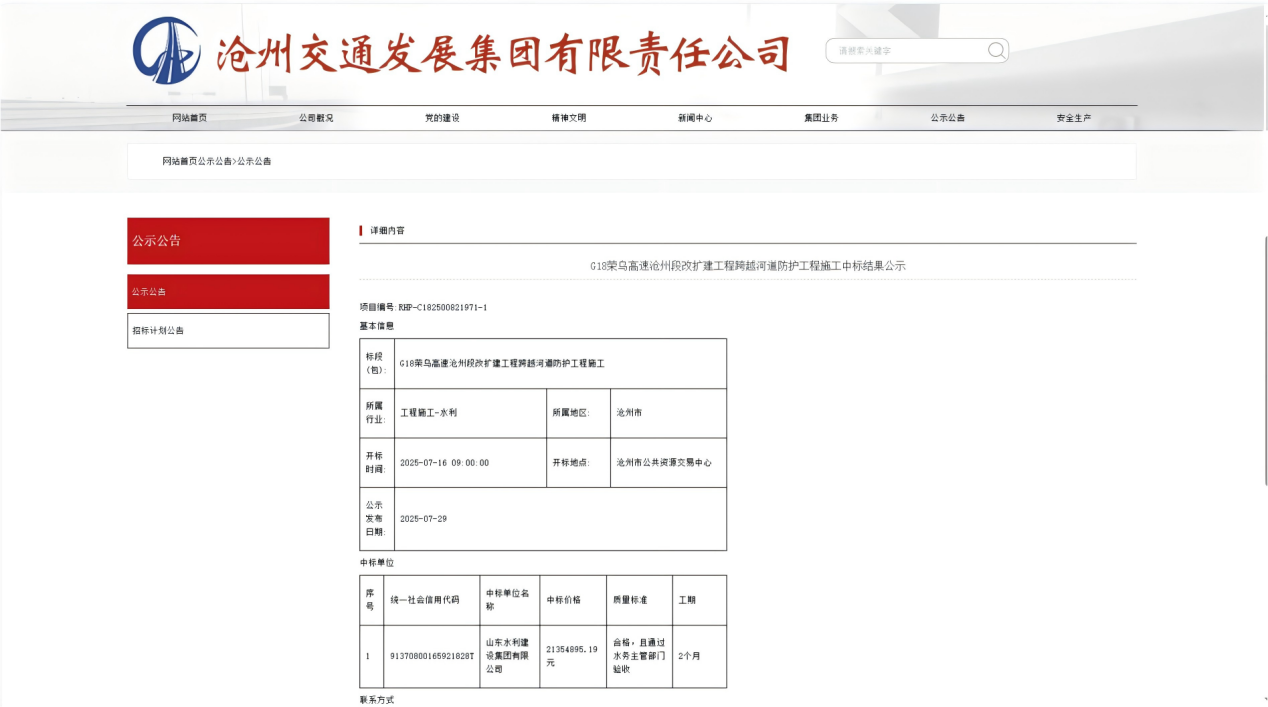The height and width of the screenshot is (707, 1268).
Task: Open the 新闻中心 menu item
Action: pos(692,117)
